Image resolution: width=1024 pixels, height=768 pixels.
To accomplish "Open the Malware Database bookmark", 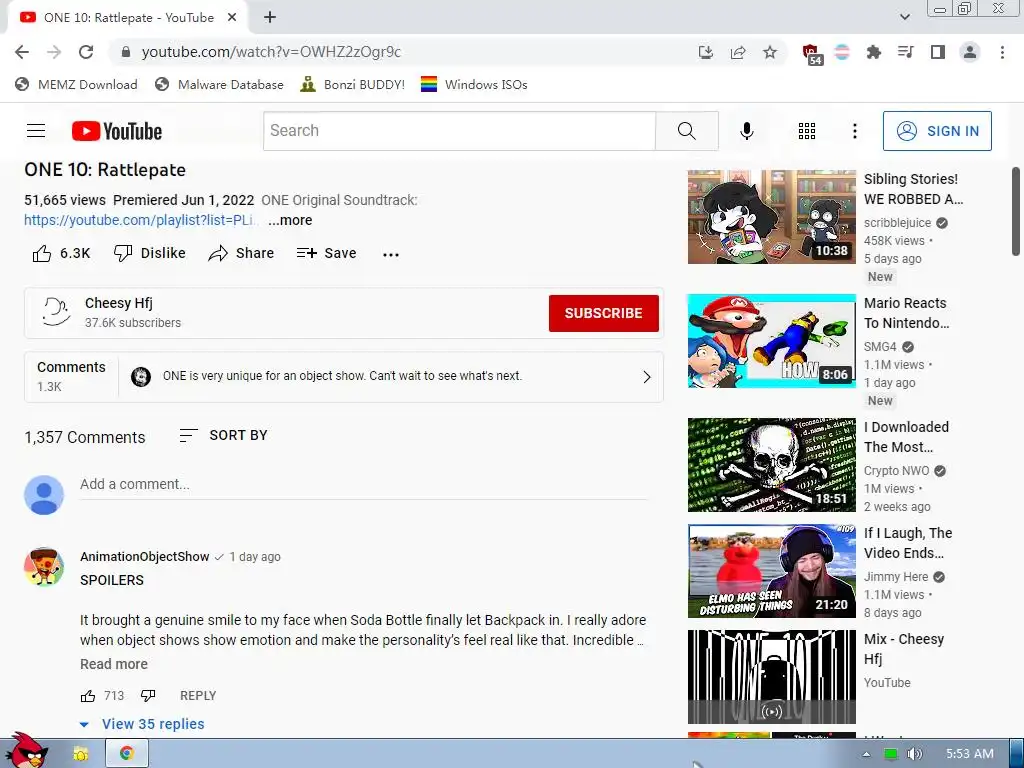I will (219, 85).
